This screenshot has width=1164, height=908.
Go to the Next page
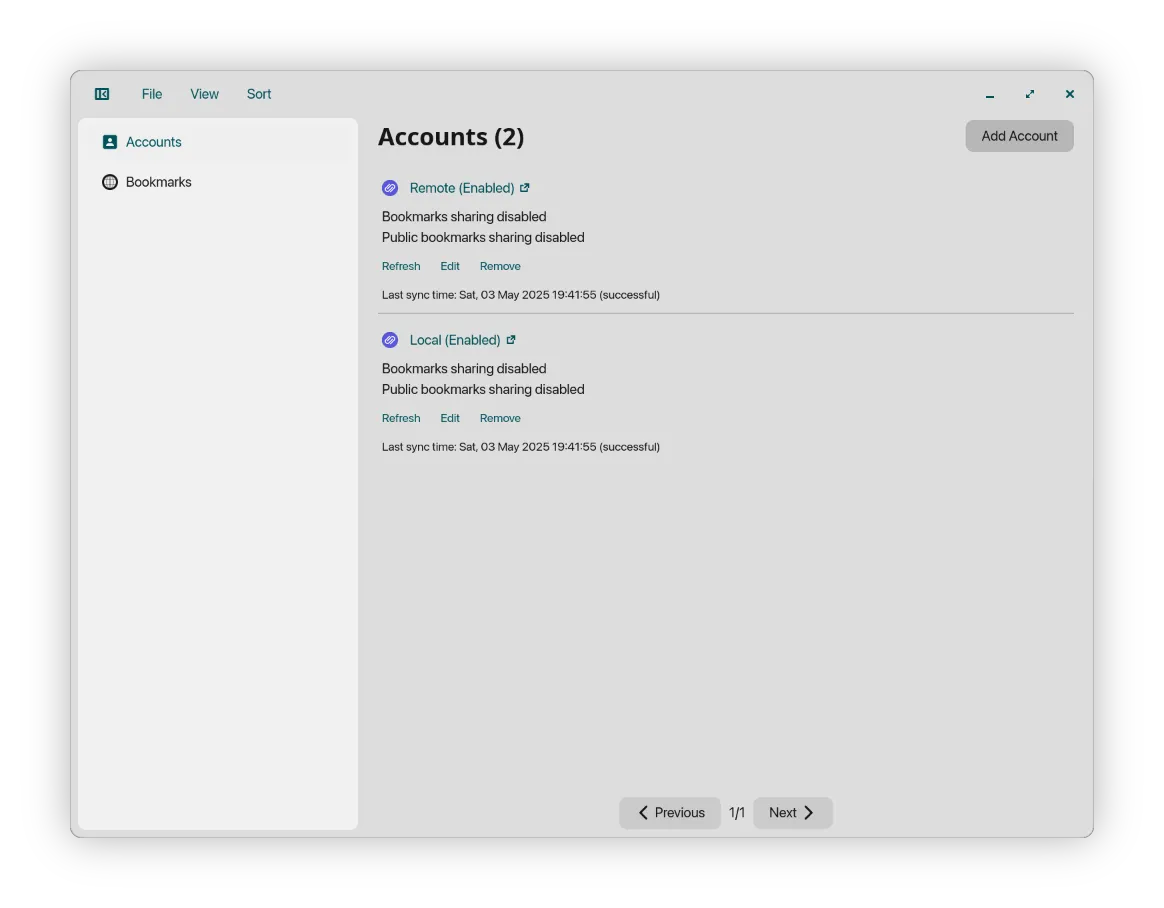(x=792, y=813)
